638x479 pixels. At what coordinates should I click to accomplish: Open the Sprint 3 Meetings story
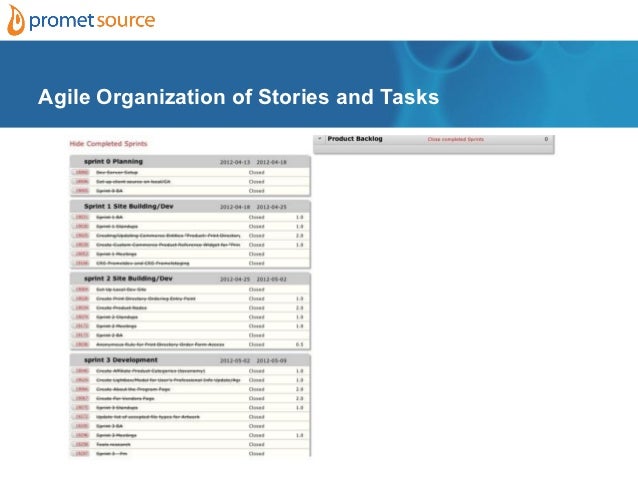coord(116,435)
